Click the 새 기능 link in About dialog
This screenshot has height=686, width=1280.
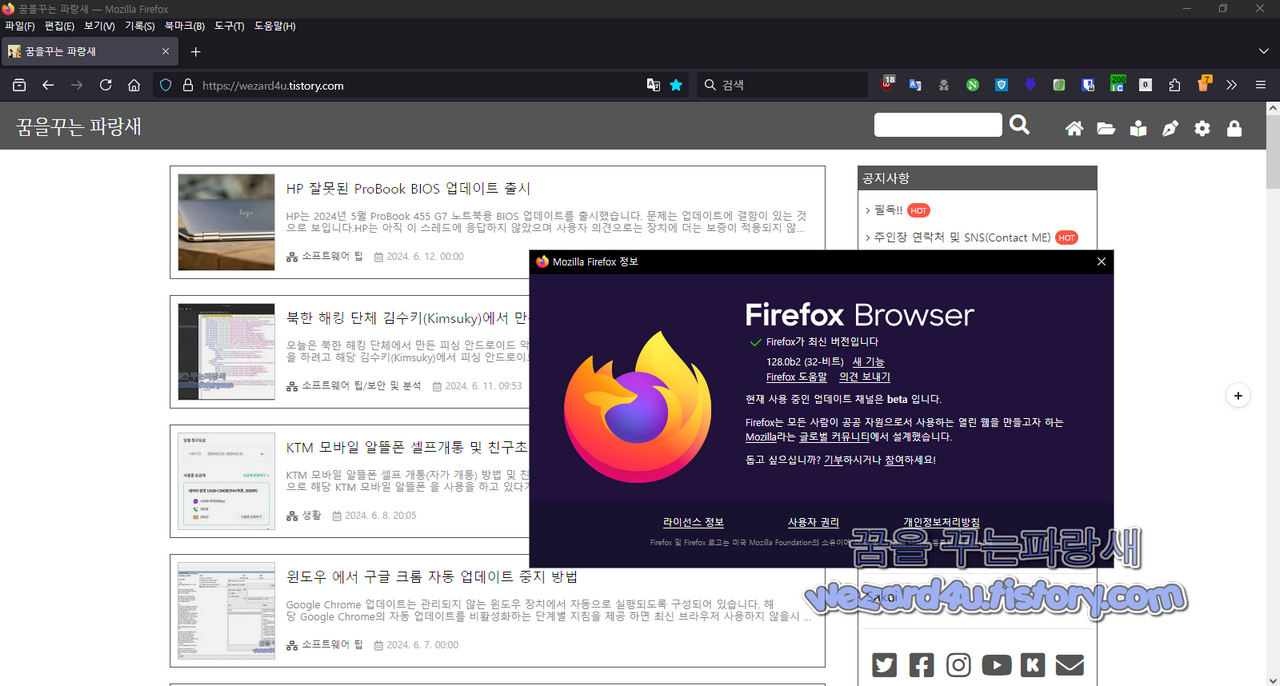click(868, 361)
